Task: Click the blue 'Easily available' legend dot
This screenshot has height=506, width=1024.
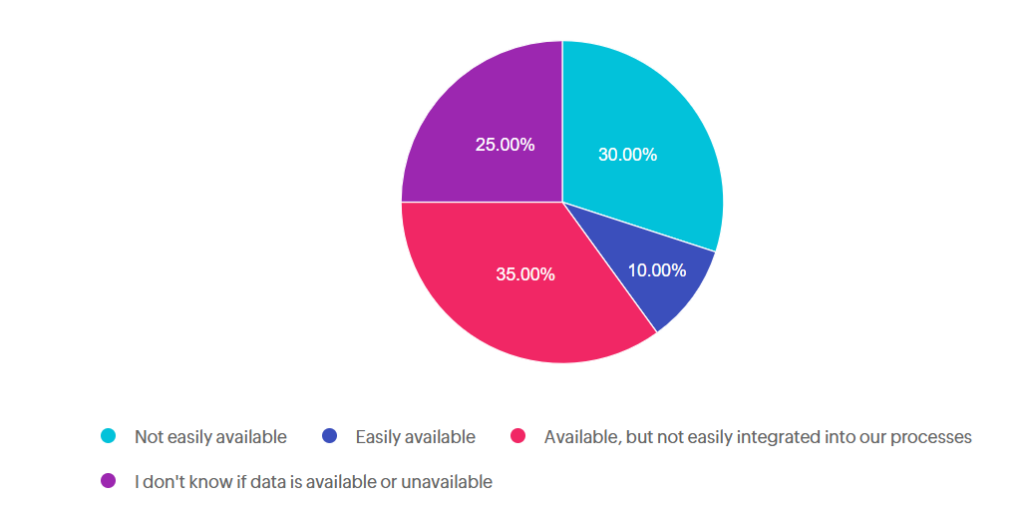Action: [330, 436]
